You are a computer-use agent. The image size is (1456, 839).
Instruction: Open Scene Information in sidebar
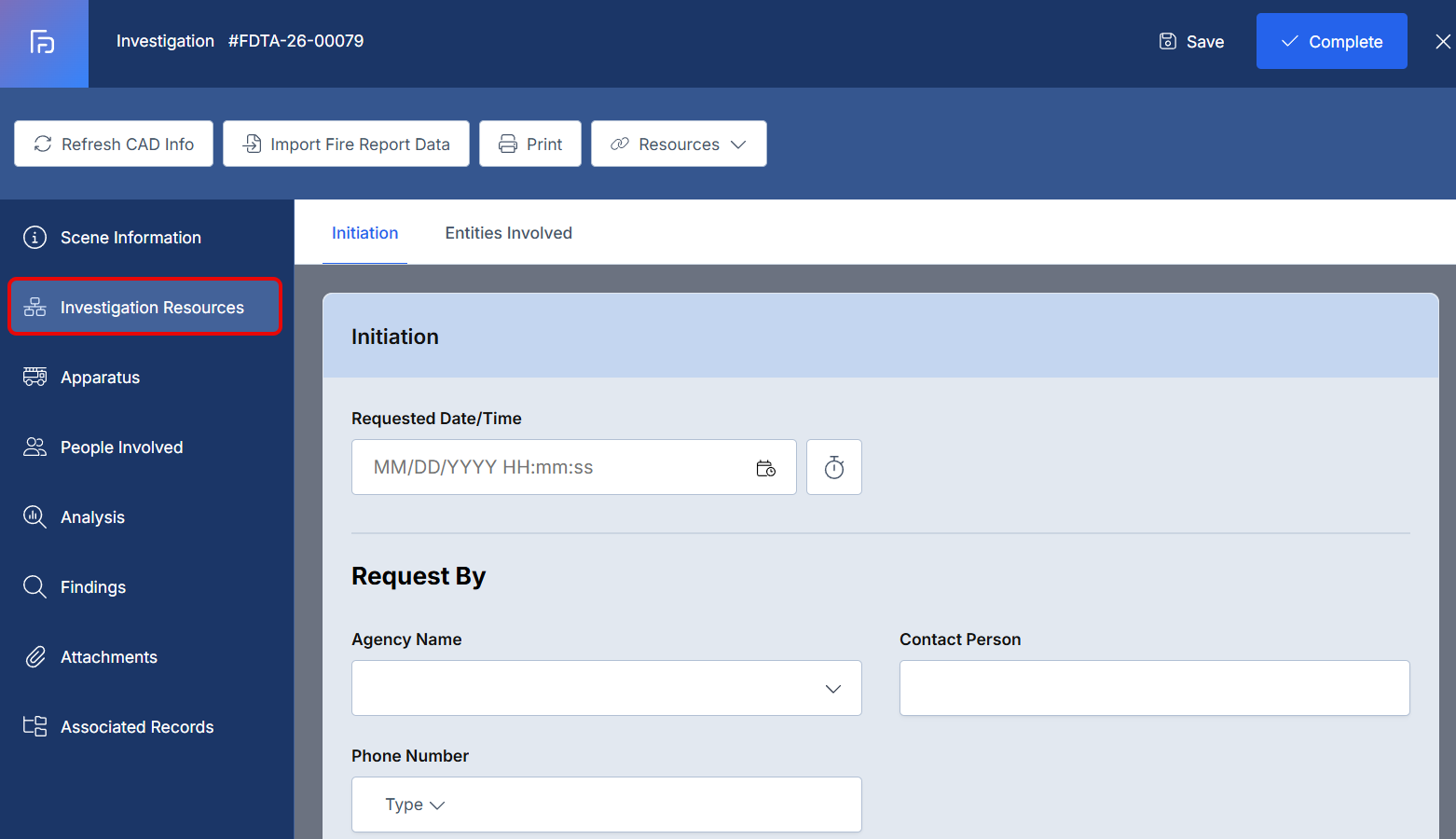pos(146,238)
